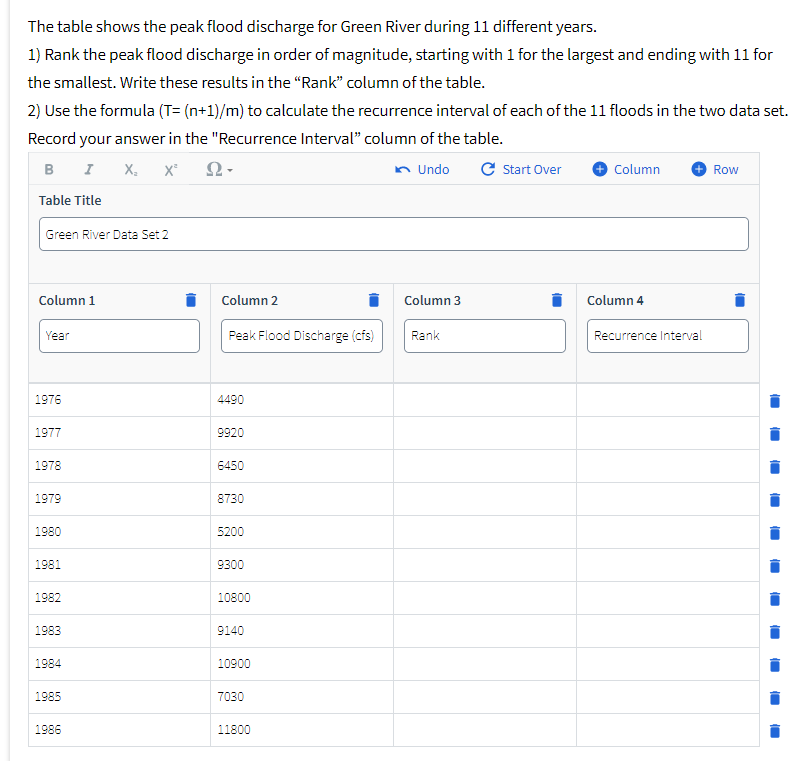The image size is (797, 761).
Task: Select the cell containing 10900
Action: click(x=302, y=664)
